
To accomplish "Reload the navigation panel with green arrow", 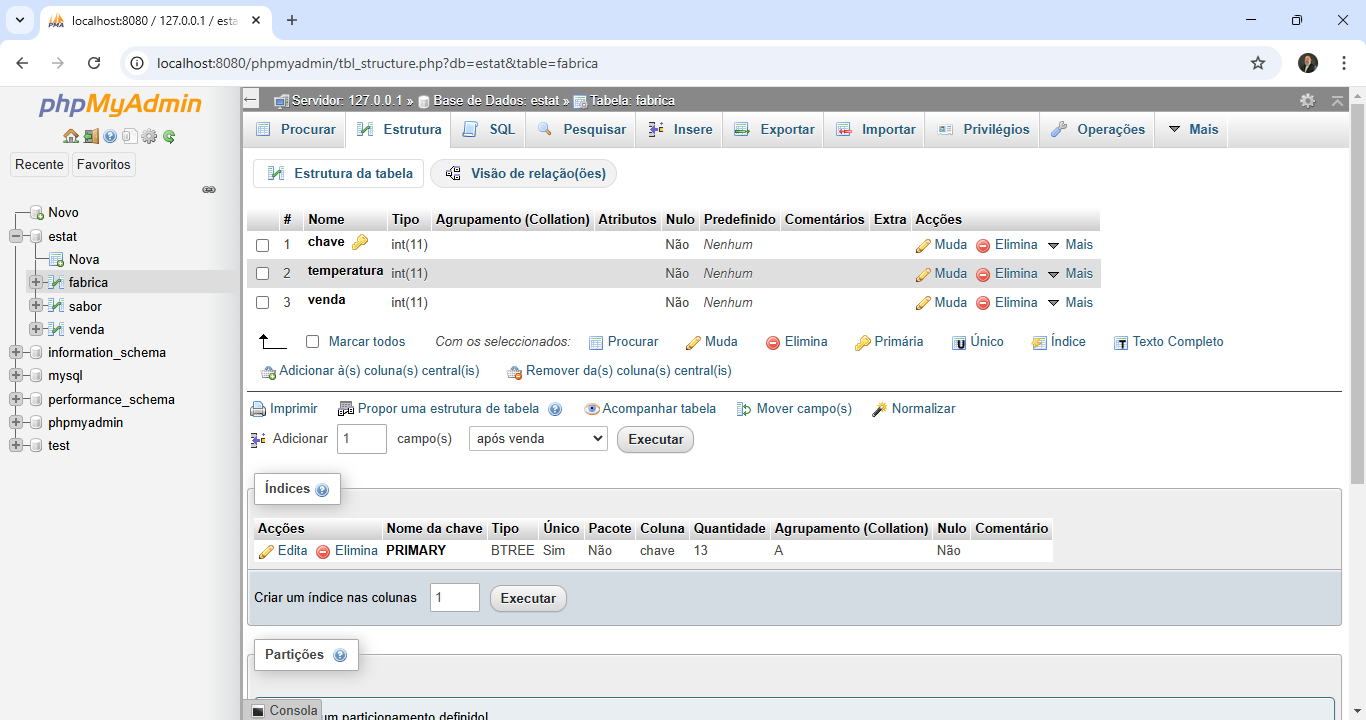I will pyautogui.click(x=169, y=137).
